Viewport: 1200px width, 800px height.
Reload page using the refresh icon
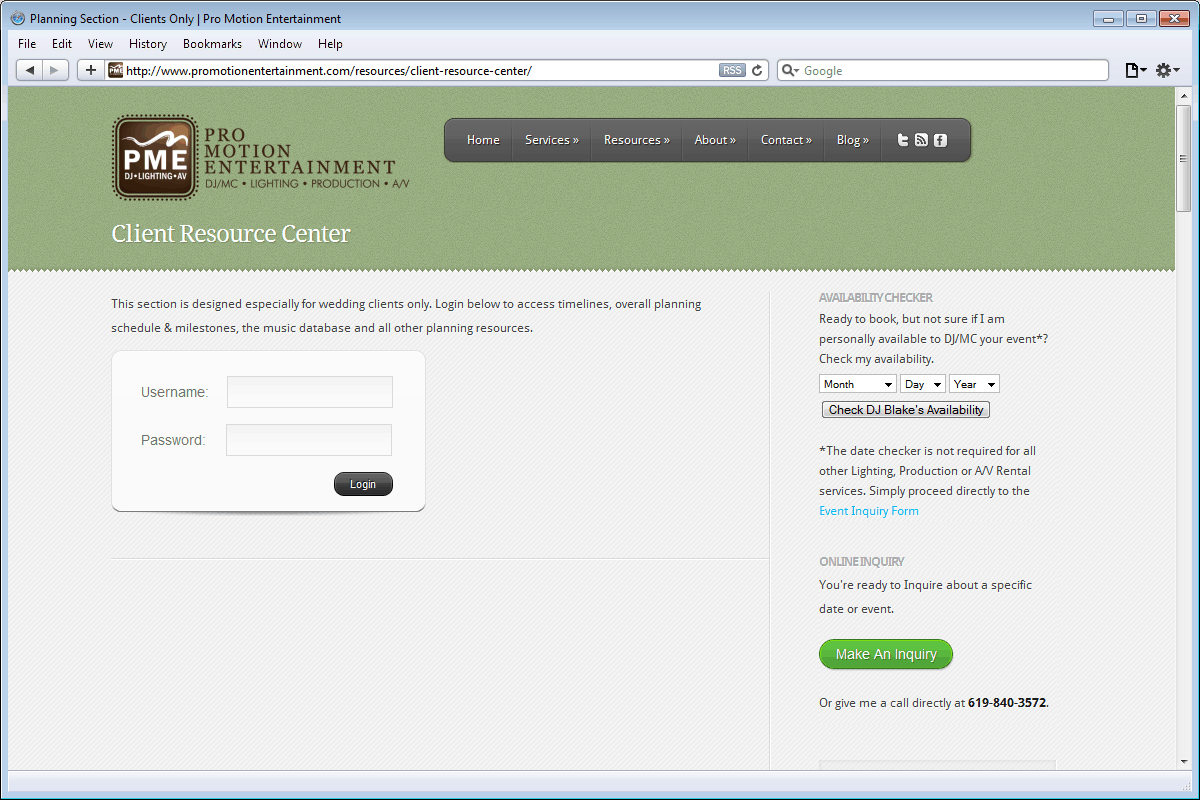(x=758, y=70)
